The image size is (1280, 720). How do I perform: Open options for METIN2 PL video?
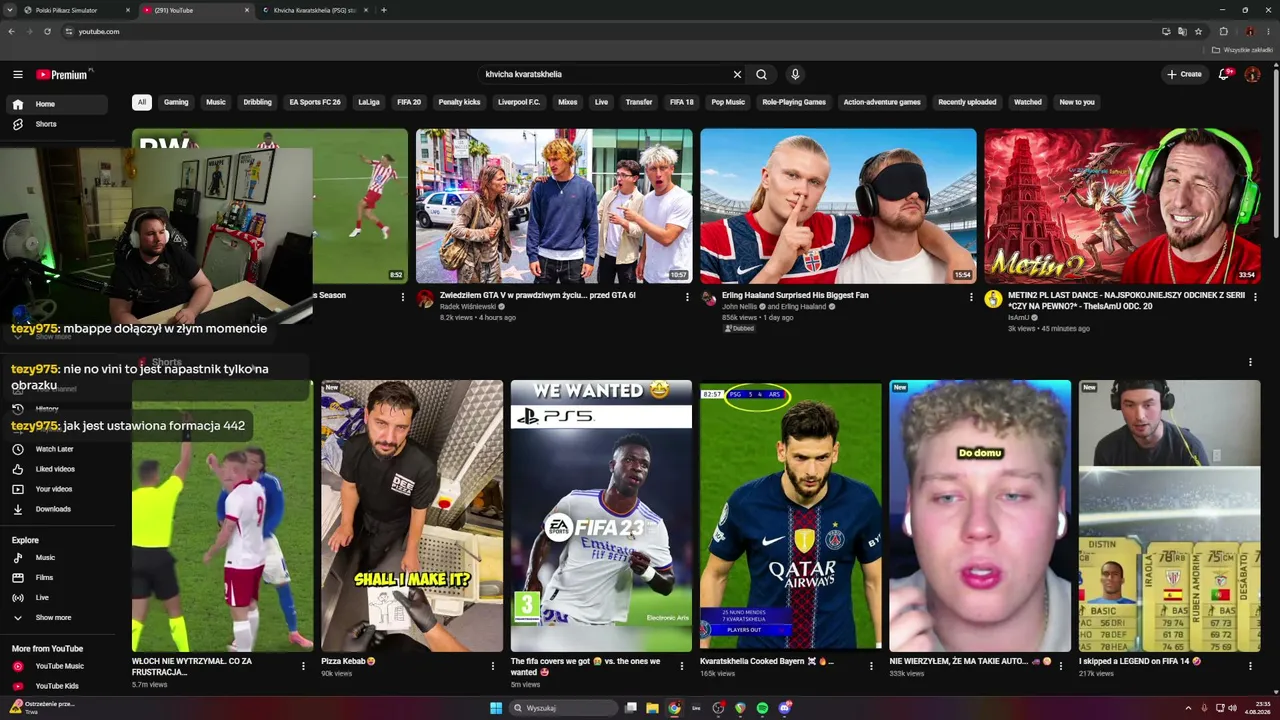pos(1255,297)
